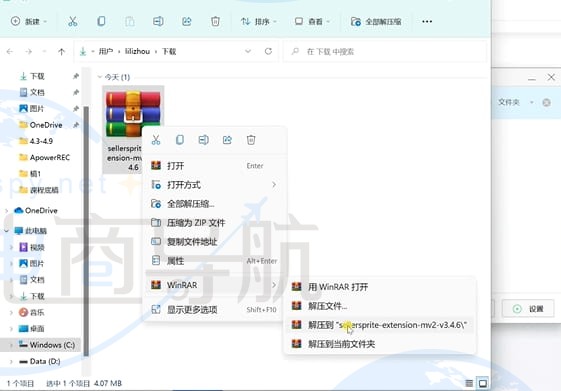The image size is (561, 391).
Task: Expand the Windows (C:) node chevron
Action: tap(11, 345)
